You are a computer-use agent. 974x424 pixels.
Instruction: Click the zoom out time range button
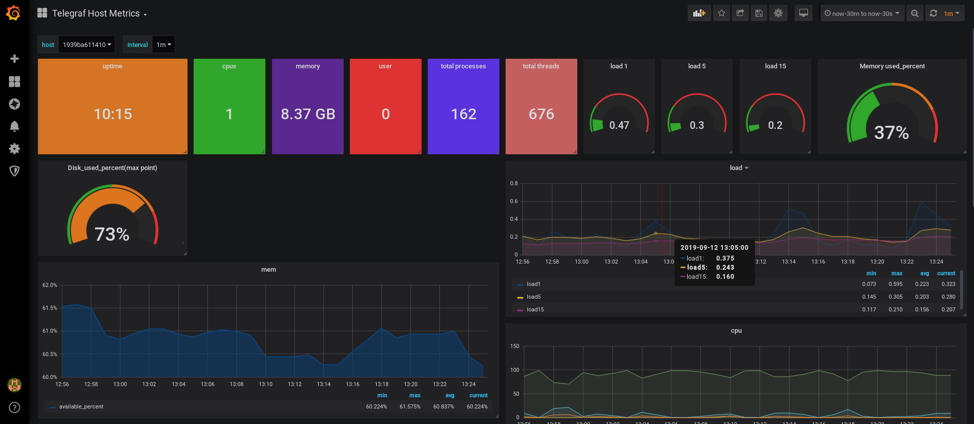(914, 13)
